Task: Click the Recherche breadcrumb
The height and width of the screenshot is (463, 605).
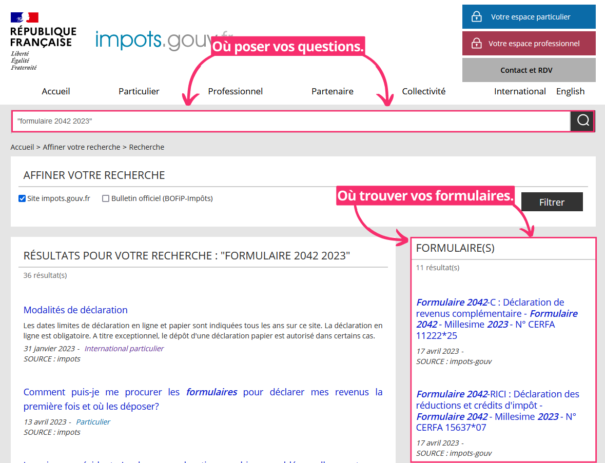Action: tap(147, 147)
